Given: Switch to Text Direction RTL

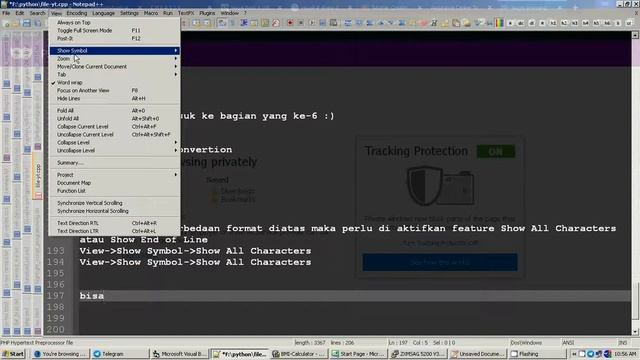Looking at the screenshot, I should point(114,223).
